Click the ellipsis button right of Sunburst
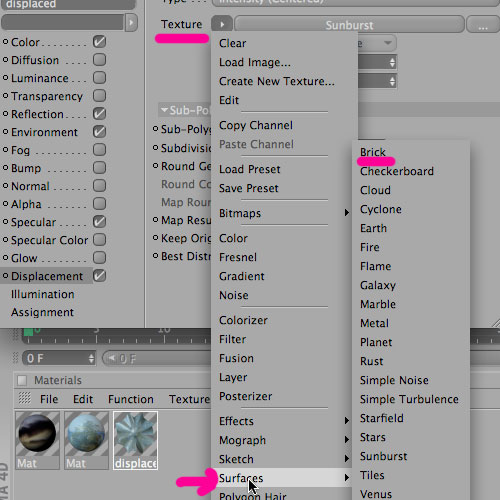This screenshot has width=500, height=500. tap(483, 25)
